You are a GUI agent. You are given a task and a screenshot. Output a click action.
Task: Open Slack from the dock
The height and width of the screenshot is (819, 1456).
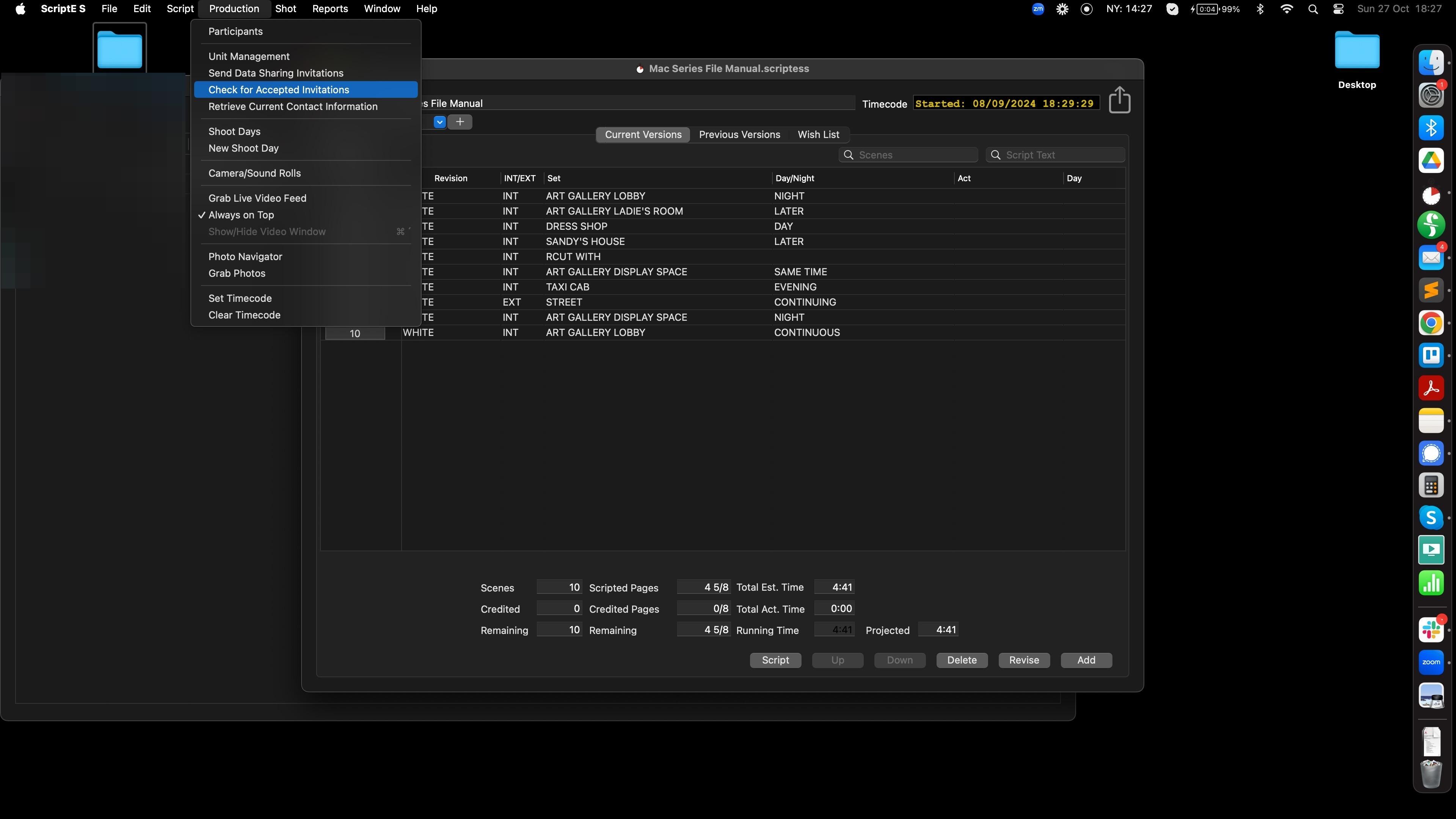[1431, 630]
